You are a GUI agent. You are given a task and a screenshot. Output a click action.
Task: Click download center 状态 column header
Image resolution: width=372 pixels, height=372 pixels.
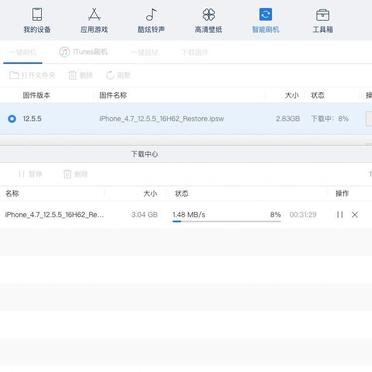[x=182, y=194]
